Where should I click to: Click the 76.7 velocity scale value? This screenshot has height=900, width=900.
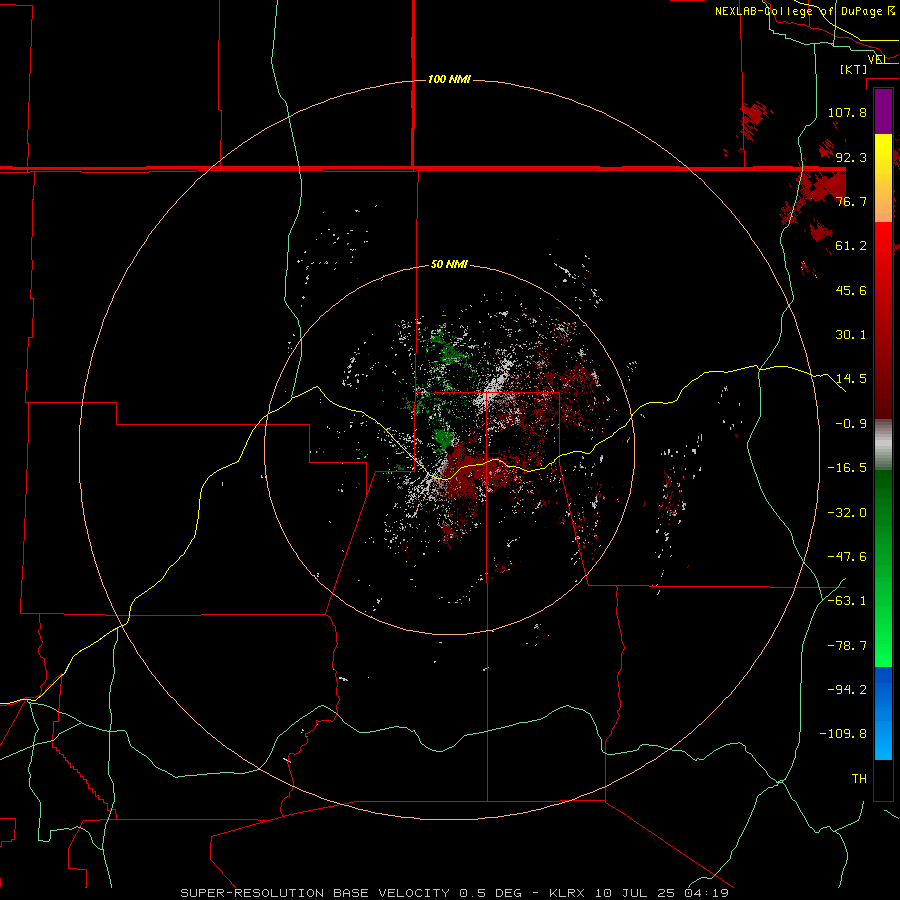tap(851, 201)
